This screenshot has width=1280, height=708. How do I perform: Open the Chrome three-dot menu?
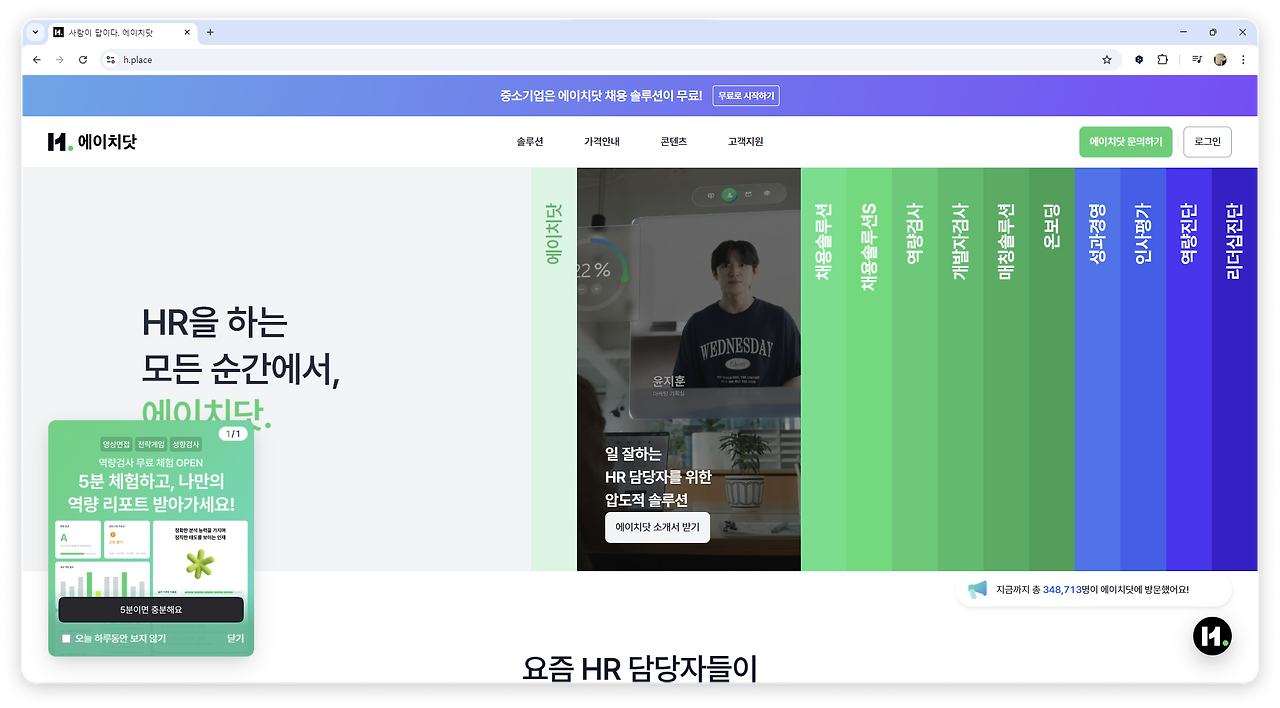tap(1243, 59)
